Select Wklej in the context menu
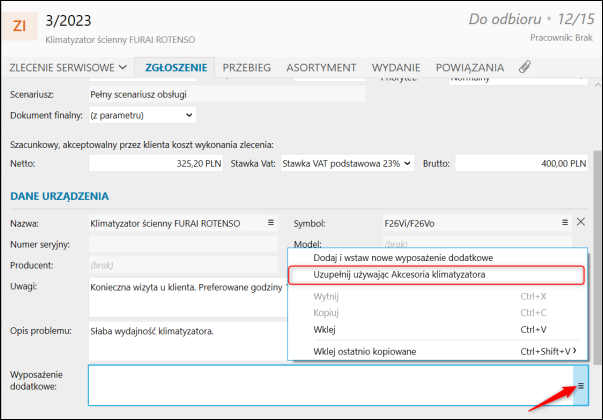This screenshot has height=420, width=603. pyautogui.click(x=437, y=330)
